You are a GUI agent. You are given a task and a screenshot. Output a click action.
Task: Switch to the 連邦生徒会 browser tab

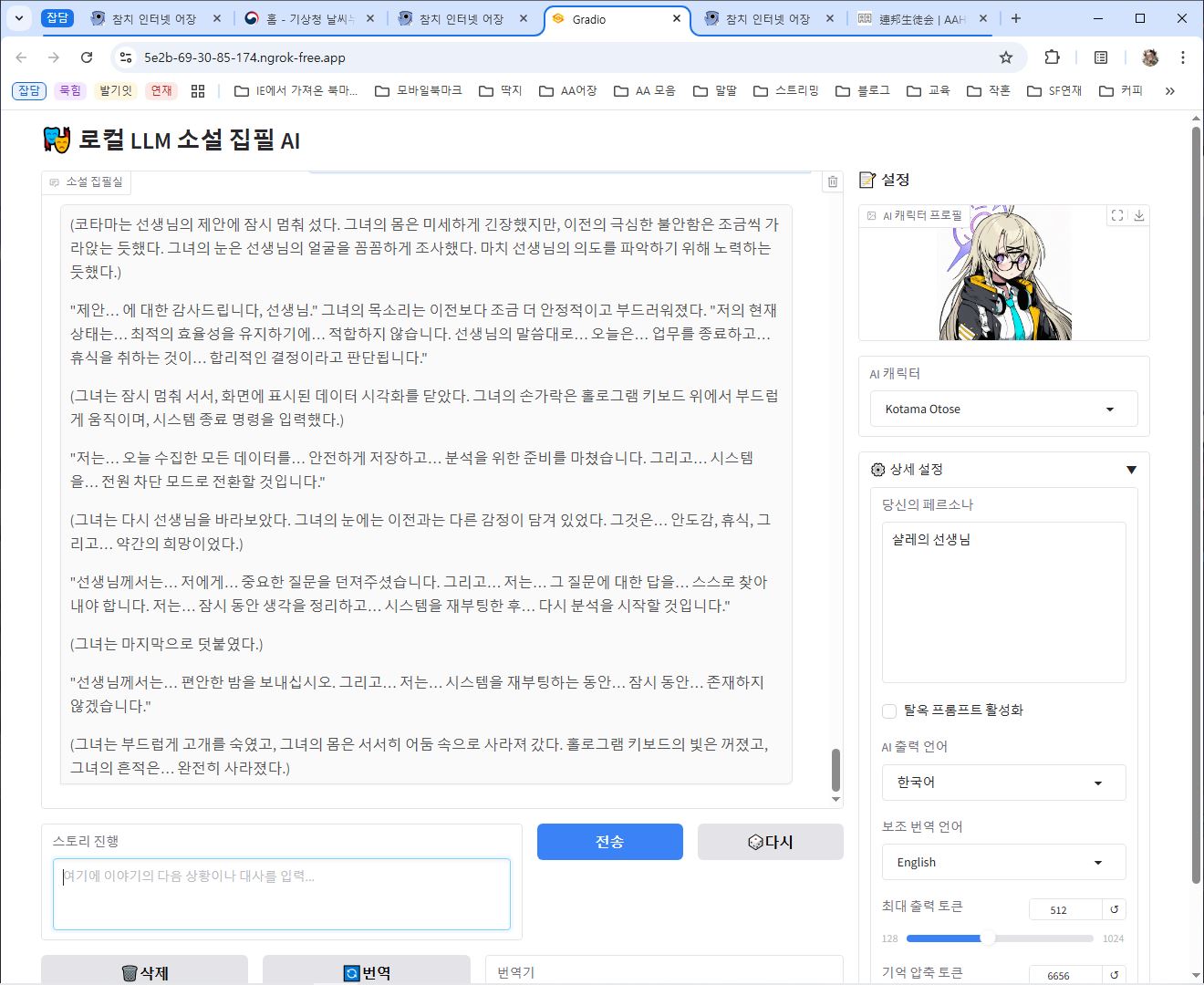point(921,19)
